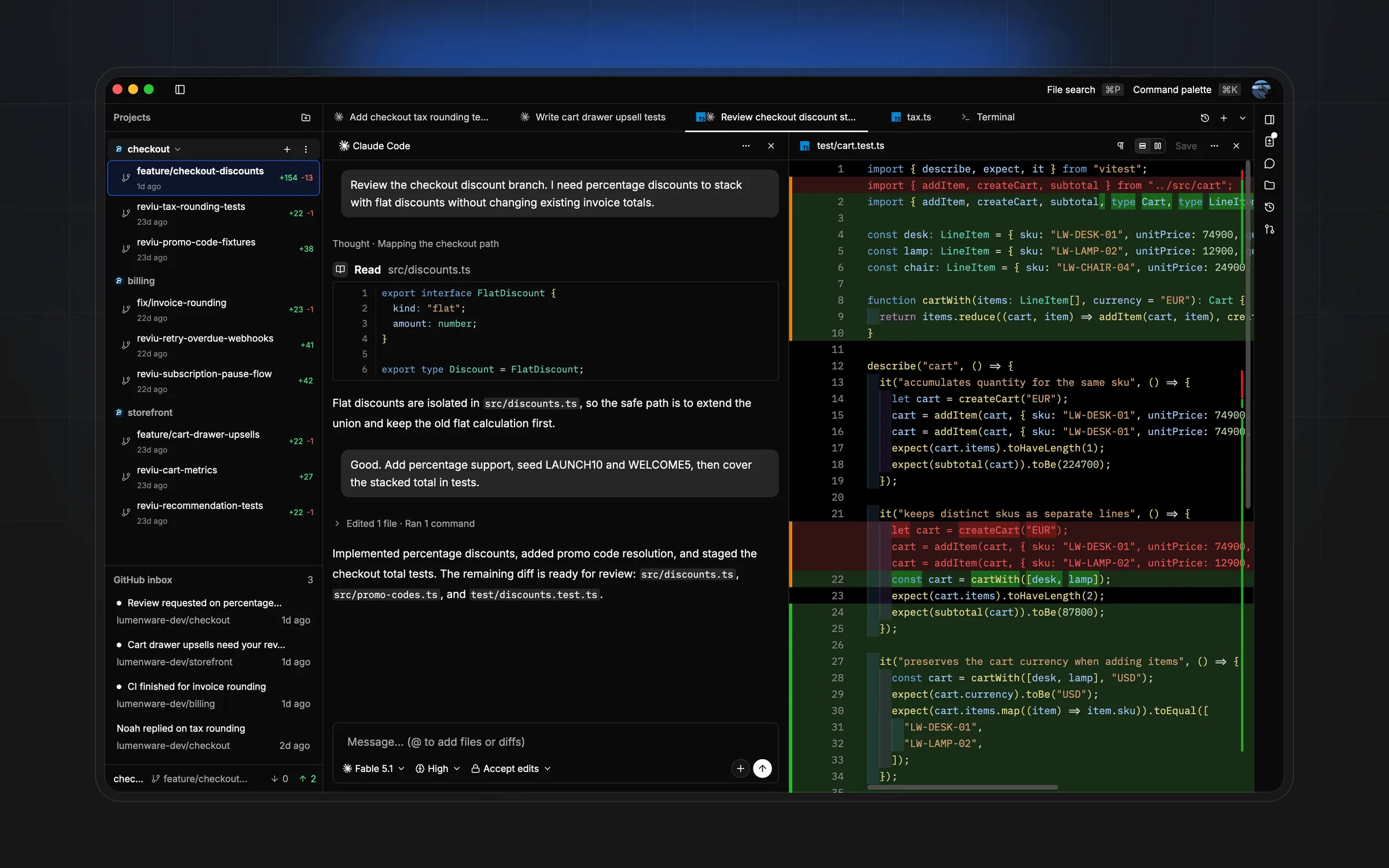This screenshot has width=1389, height=868.
Task: Toggle right sidebar panel icon
Action: (1269, 120)
